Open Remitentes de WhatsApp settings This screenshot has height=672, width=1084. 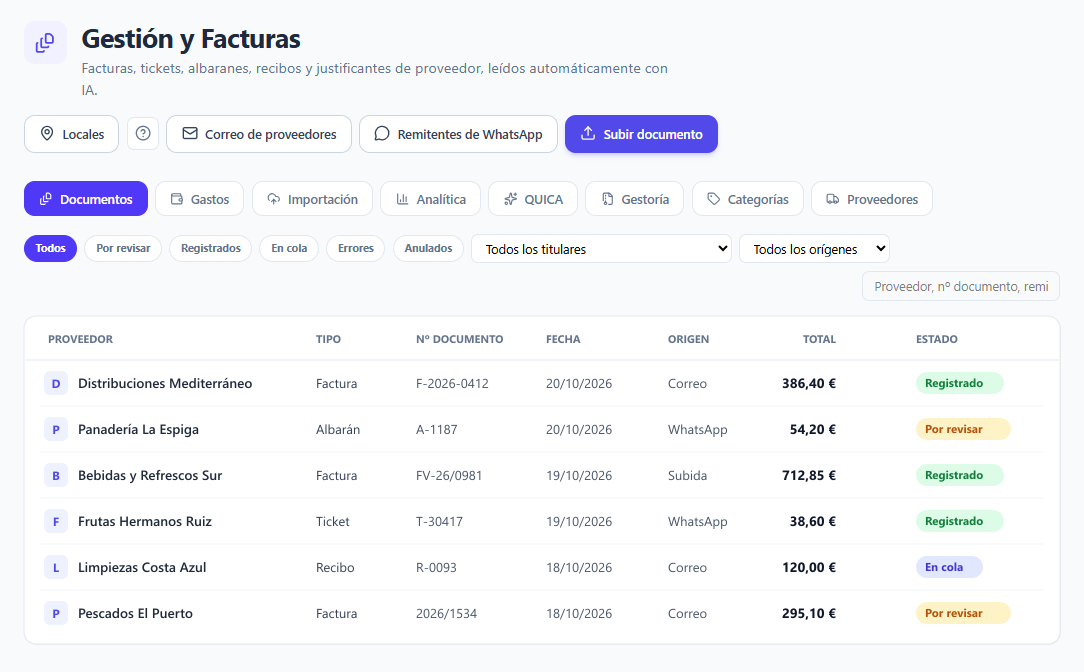tap(458, 133)
